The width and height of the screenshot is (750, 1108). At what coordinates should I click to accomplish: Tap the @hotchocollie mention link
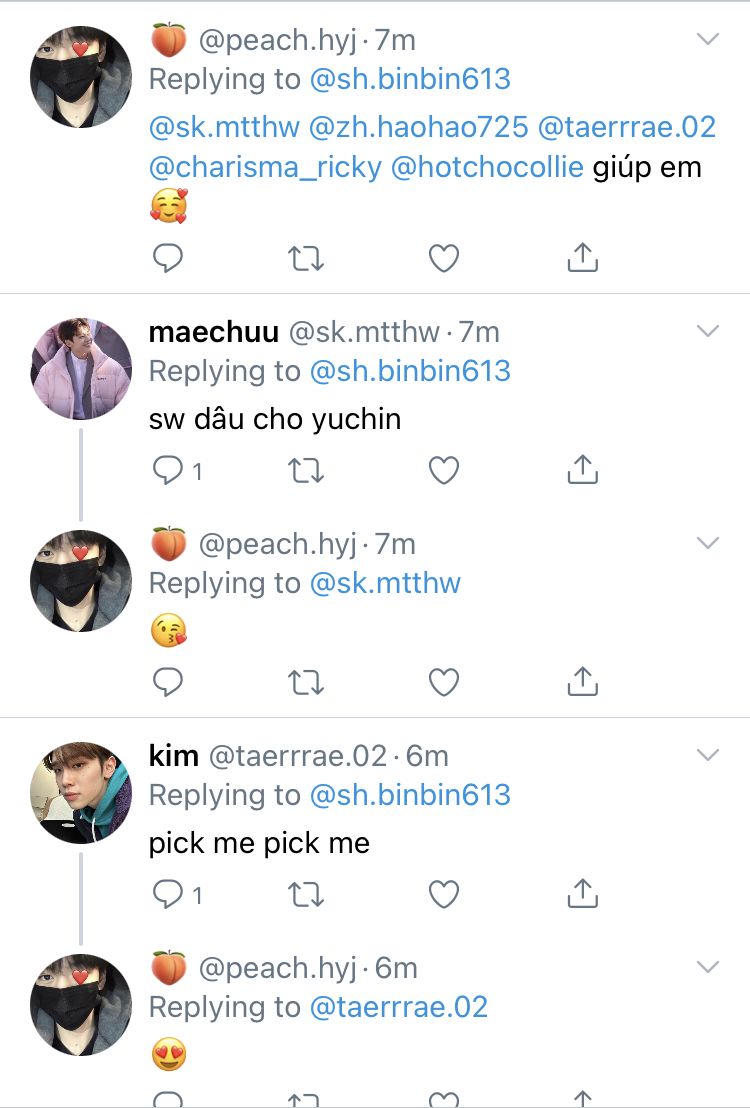(487, 167)
